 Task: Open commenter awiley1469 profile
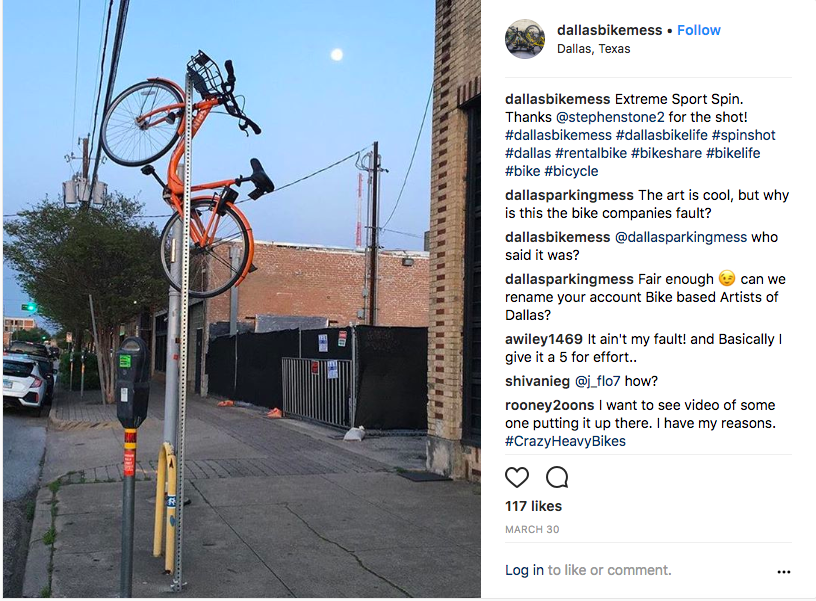(544, 339)
